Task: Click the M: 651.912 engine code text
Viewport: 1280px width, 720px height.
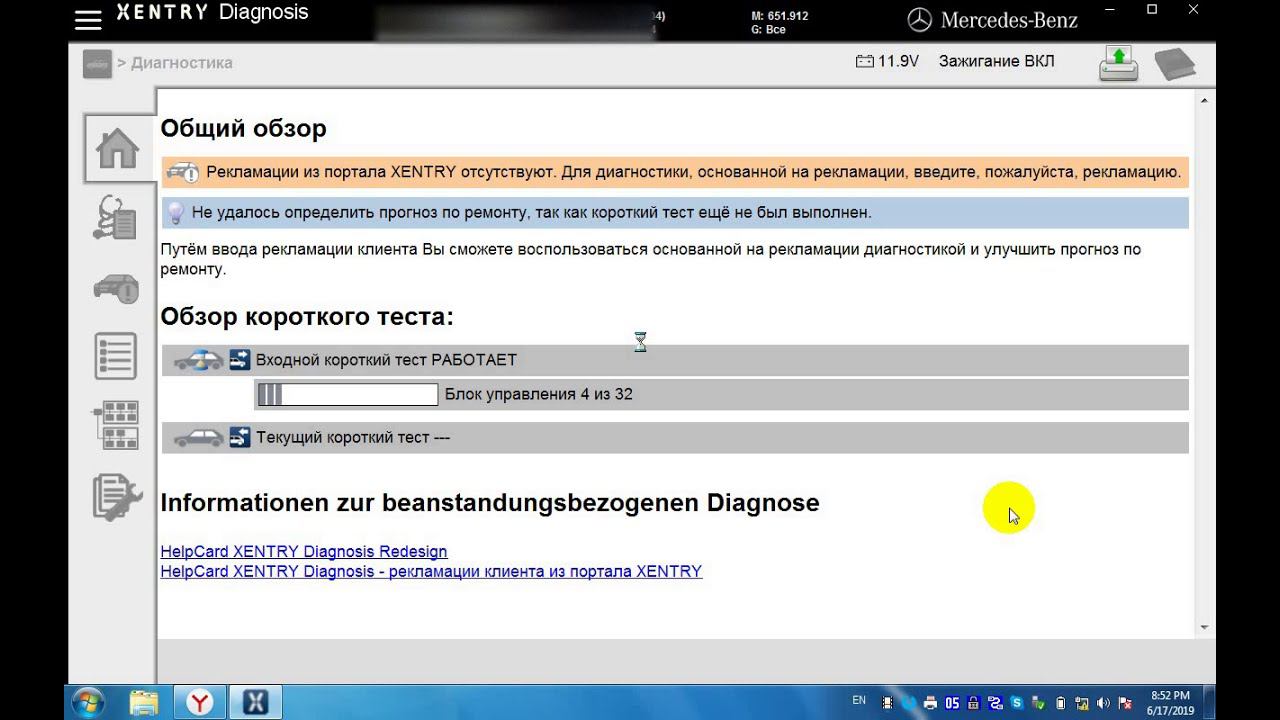Action: (779, 16)
